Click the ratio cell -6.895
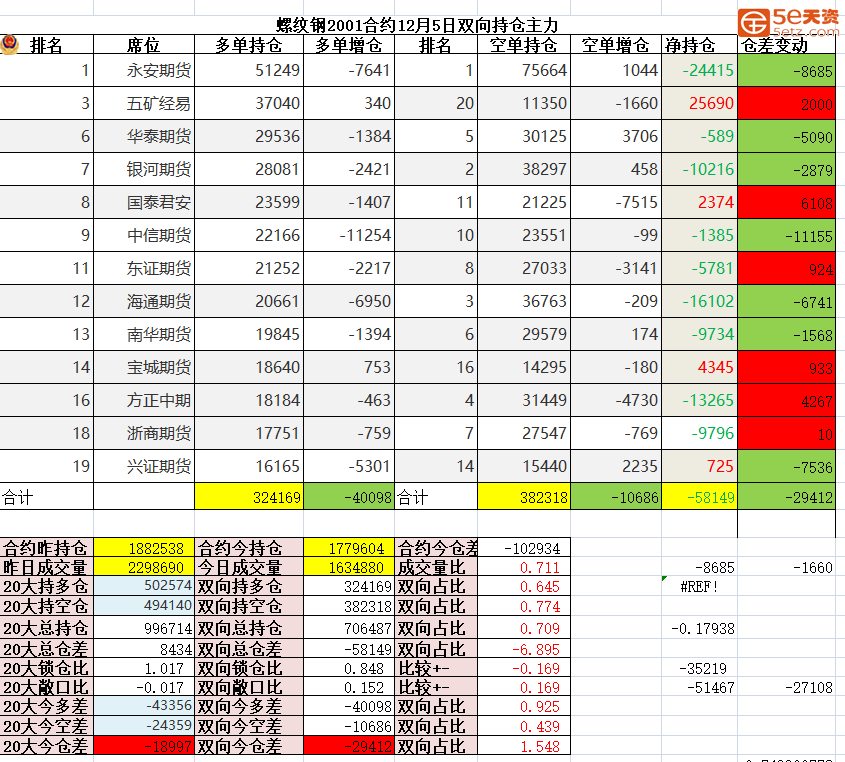The image size is (845, 762). click(x=523, y=649)
